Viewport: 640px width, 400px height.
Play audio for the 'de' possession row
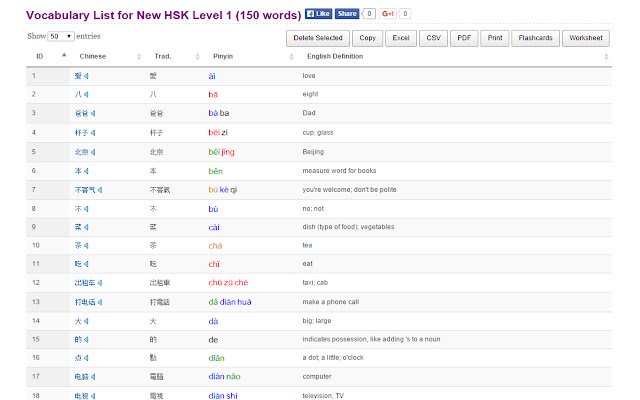click(86, 340)
